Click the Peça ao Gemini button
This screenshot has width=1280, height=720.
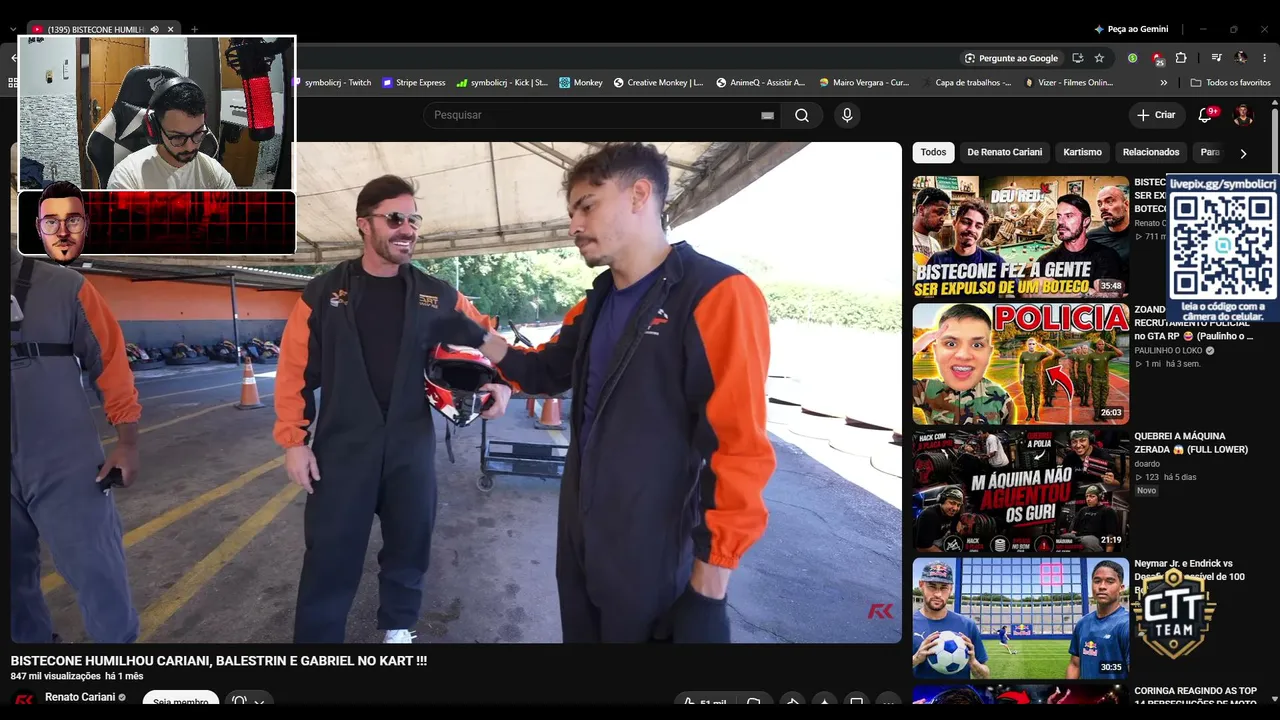pyautogui.click(x=1131, y=30)
